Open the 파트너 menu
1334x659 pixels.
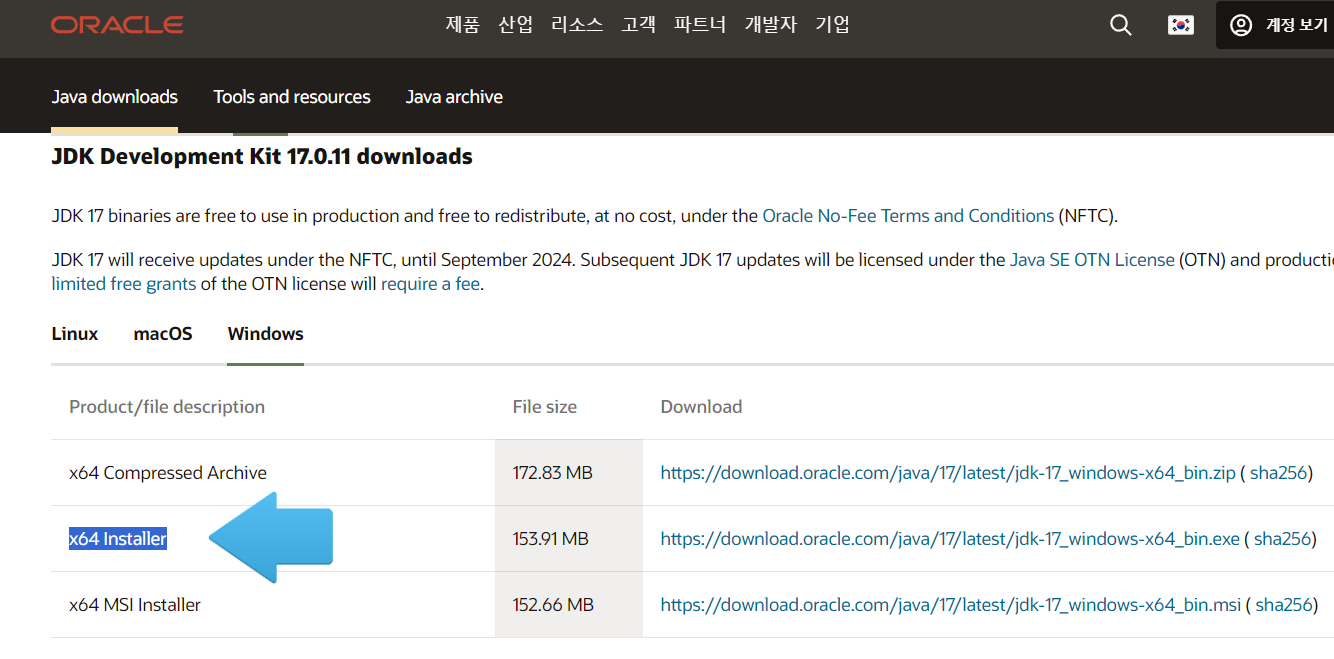coord(700,25)
